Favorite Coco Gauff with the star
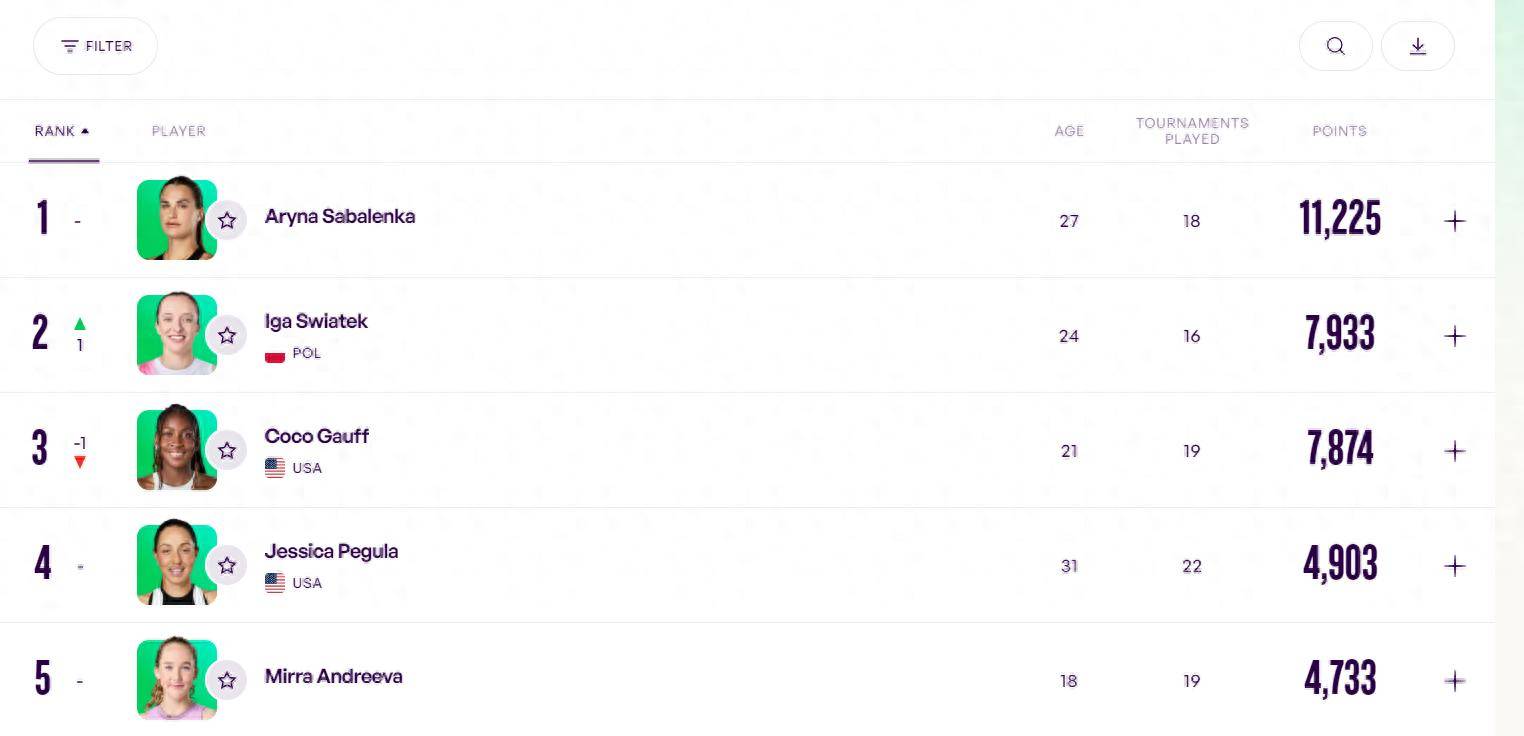Screen dimensions: 1524x736 (x=227, y=450)
